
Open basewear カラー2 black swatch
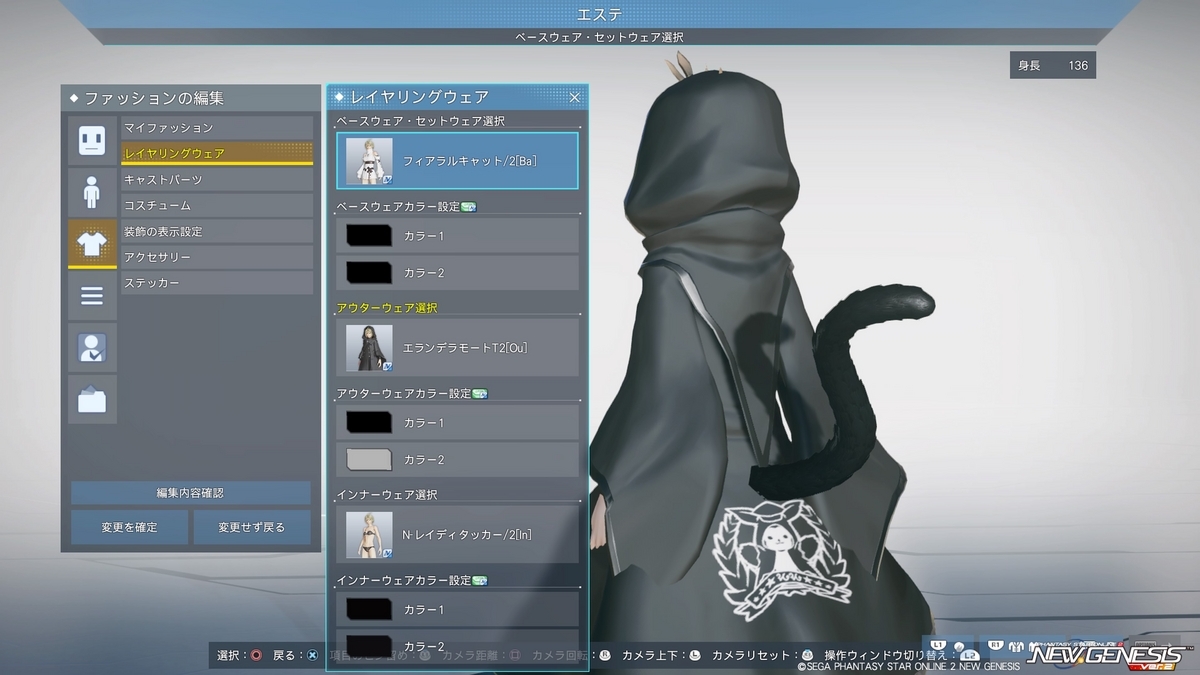(369, 272)
